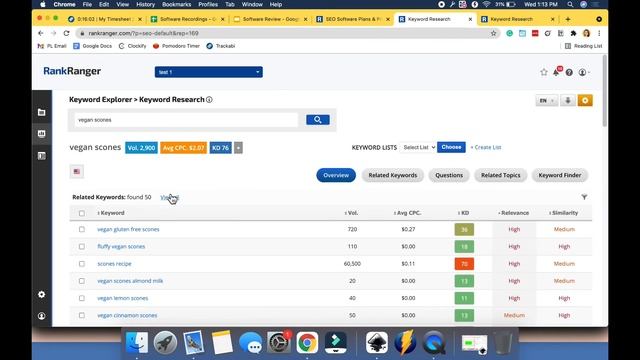Open the Bookmarks menu in menu bar
The height and width of the screenshot is (360, 640).
coord(176,4)
